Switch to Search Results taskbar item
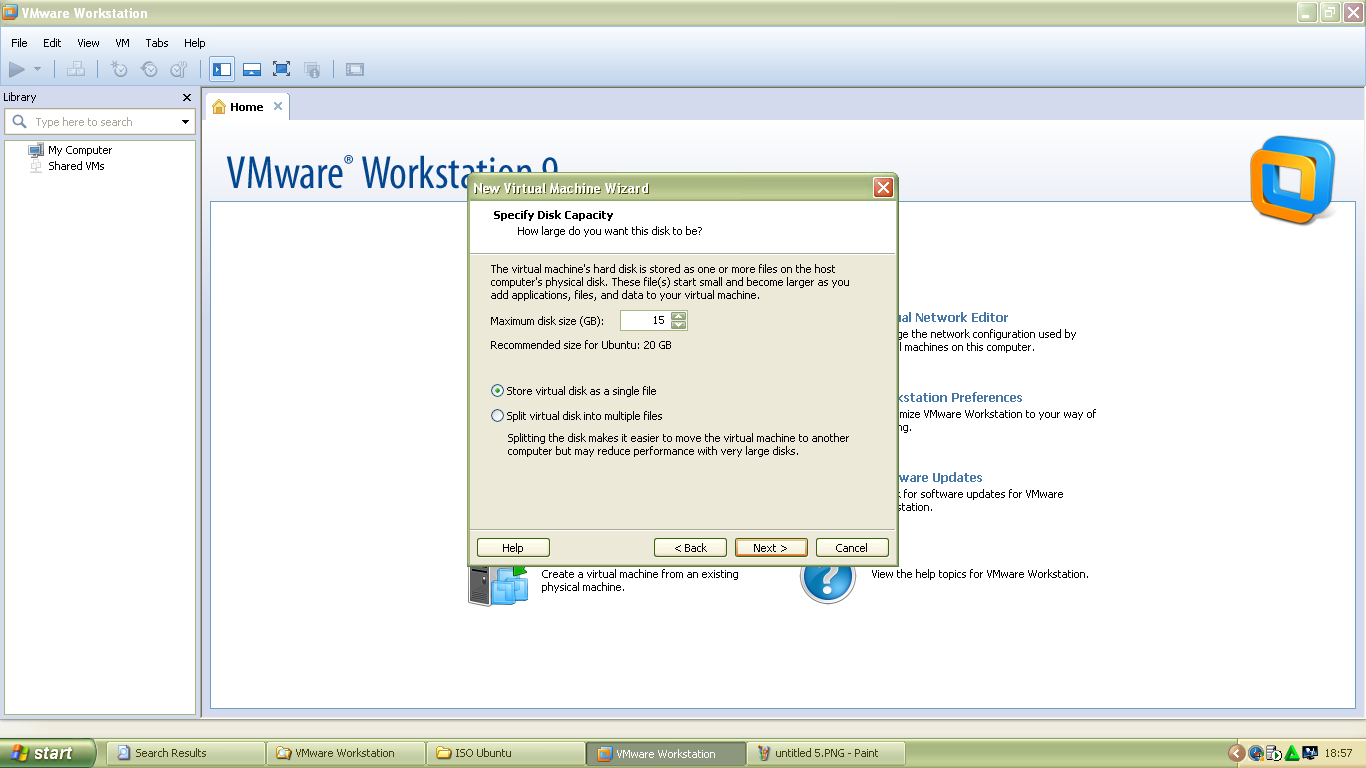The width and height of the screenshot is (1366, 768). 186,753
